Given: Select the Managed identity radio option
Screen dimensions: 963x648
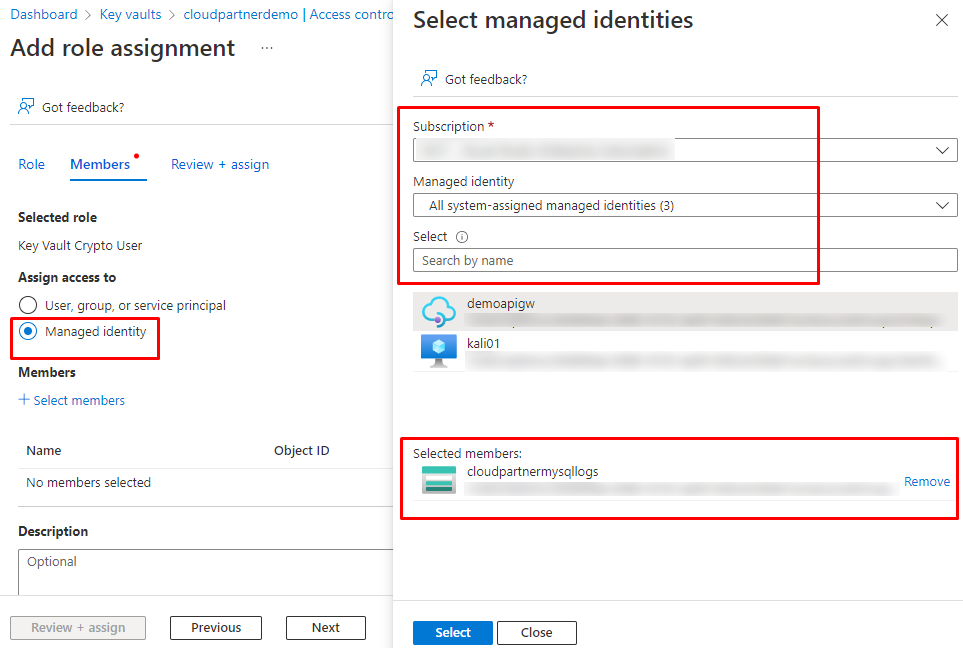Looking at the screenshot, I should (29, 331).
